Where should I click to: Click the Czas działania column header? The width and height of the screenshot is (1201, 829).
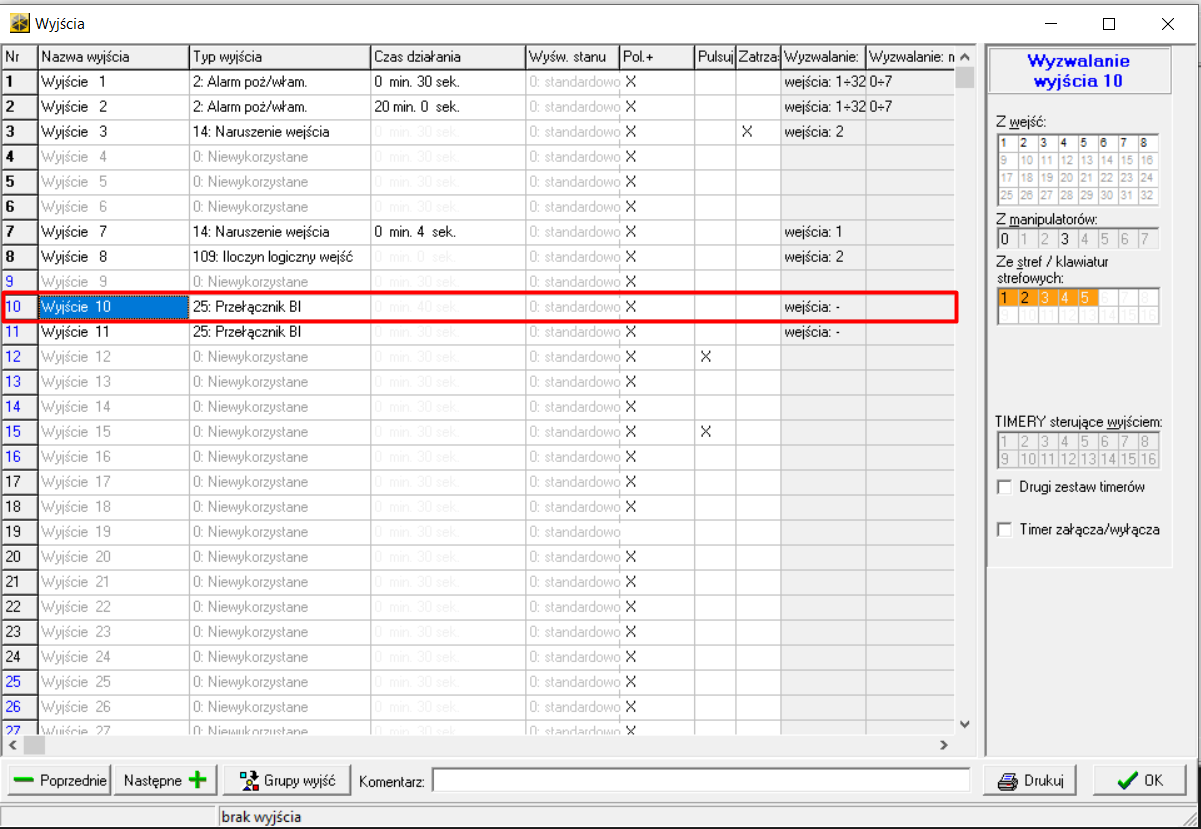click(446, 57)
